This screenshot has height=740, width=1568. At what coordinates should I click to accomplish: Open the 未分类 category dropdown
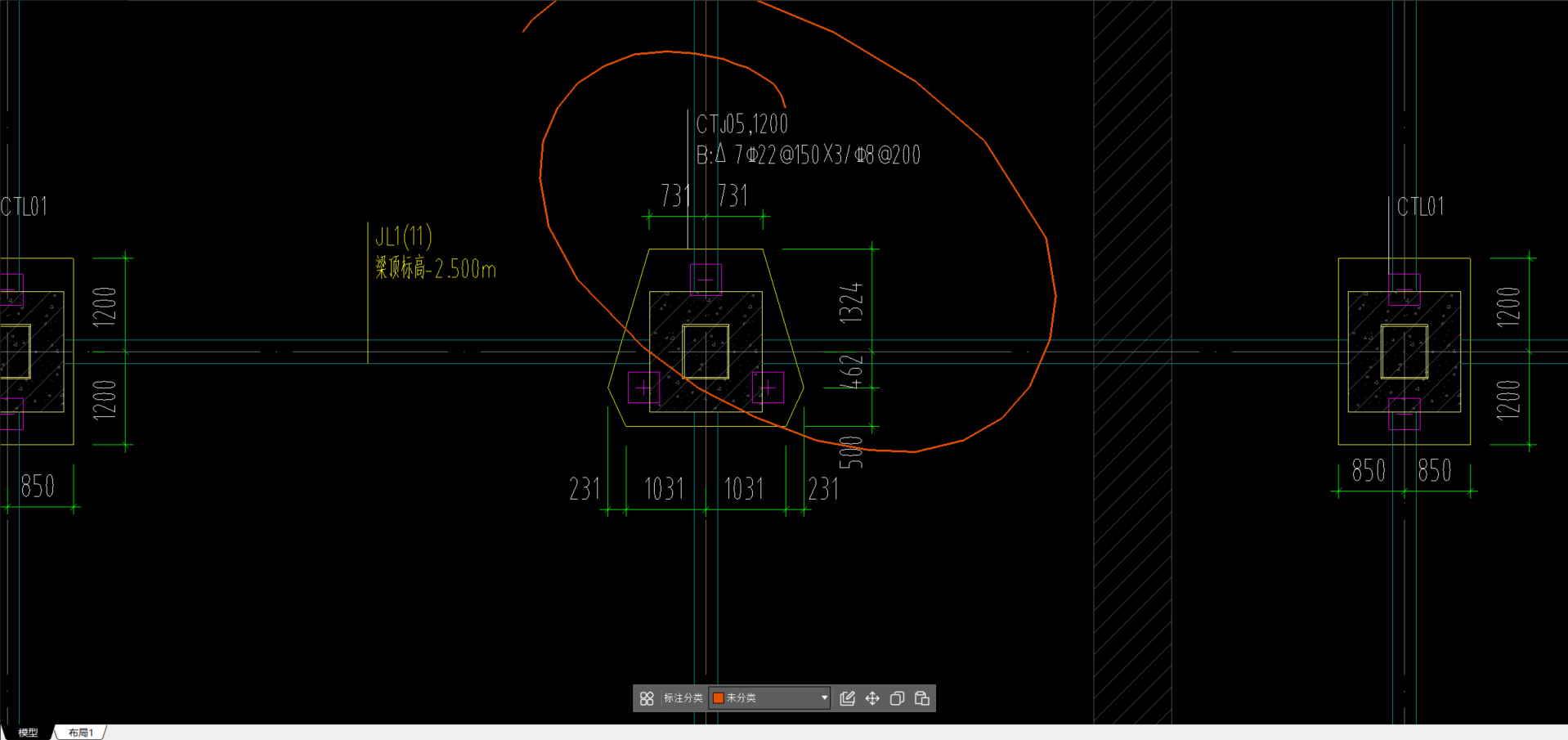[x=770, y=698]
